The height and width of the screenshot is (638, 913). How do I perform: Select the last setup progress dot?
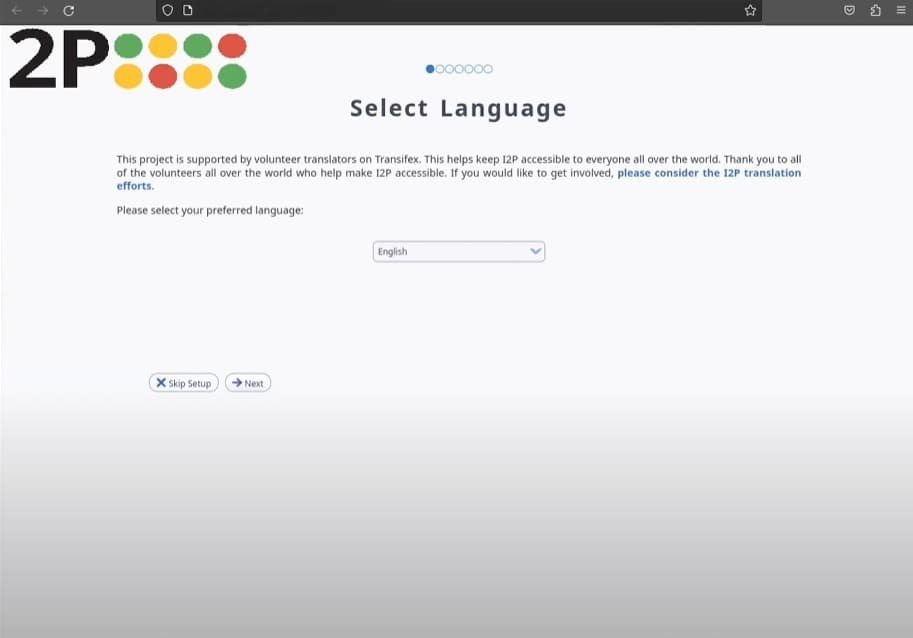[x=488, y=69]
